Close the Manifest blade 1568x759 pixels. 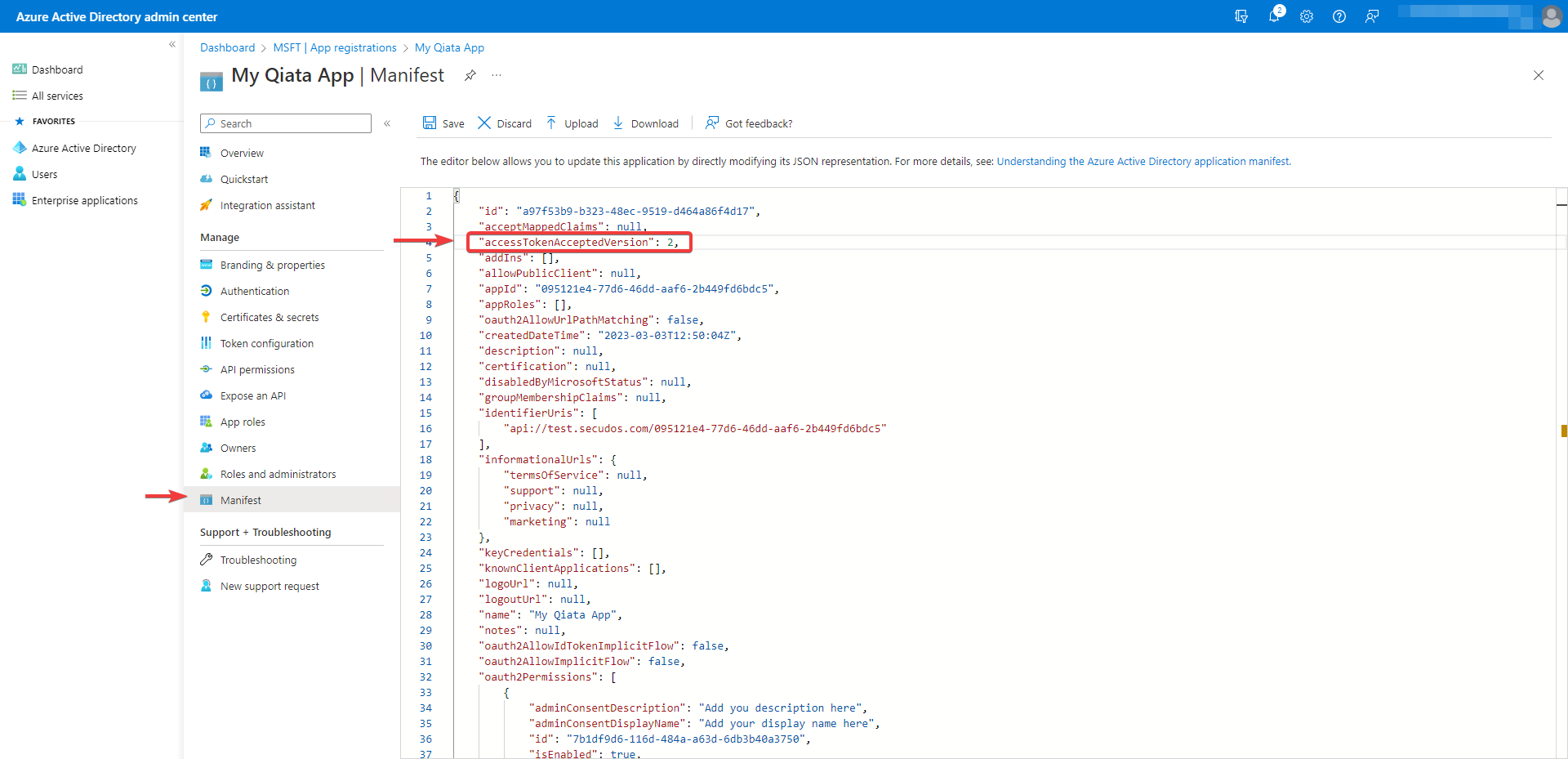click(x=1539, y=75)
